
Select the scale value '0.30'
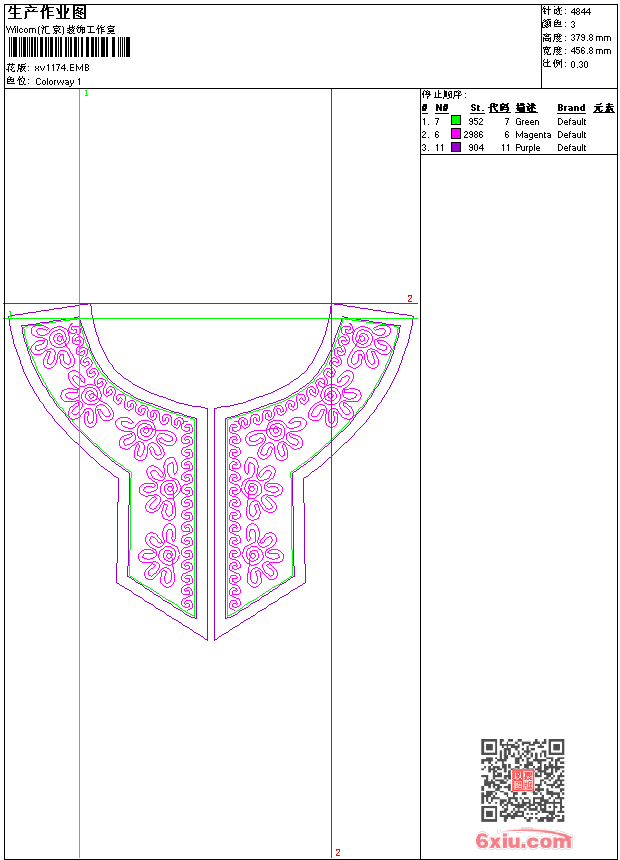point(579,64)
